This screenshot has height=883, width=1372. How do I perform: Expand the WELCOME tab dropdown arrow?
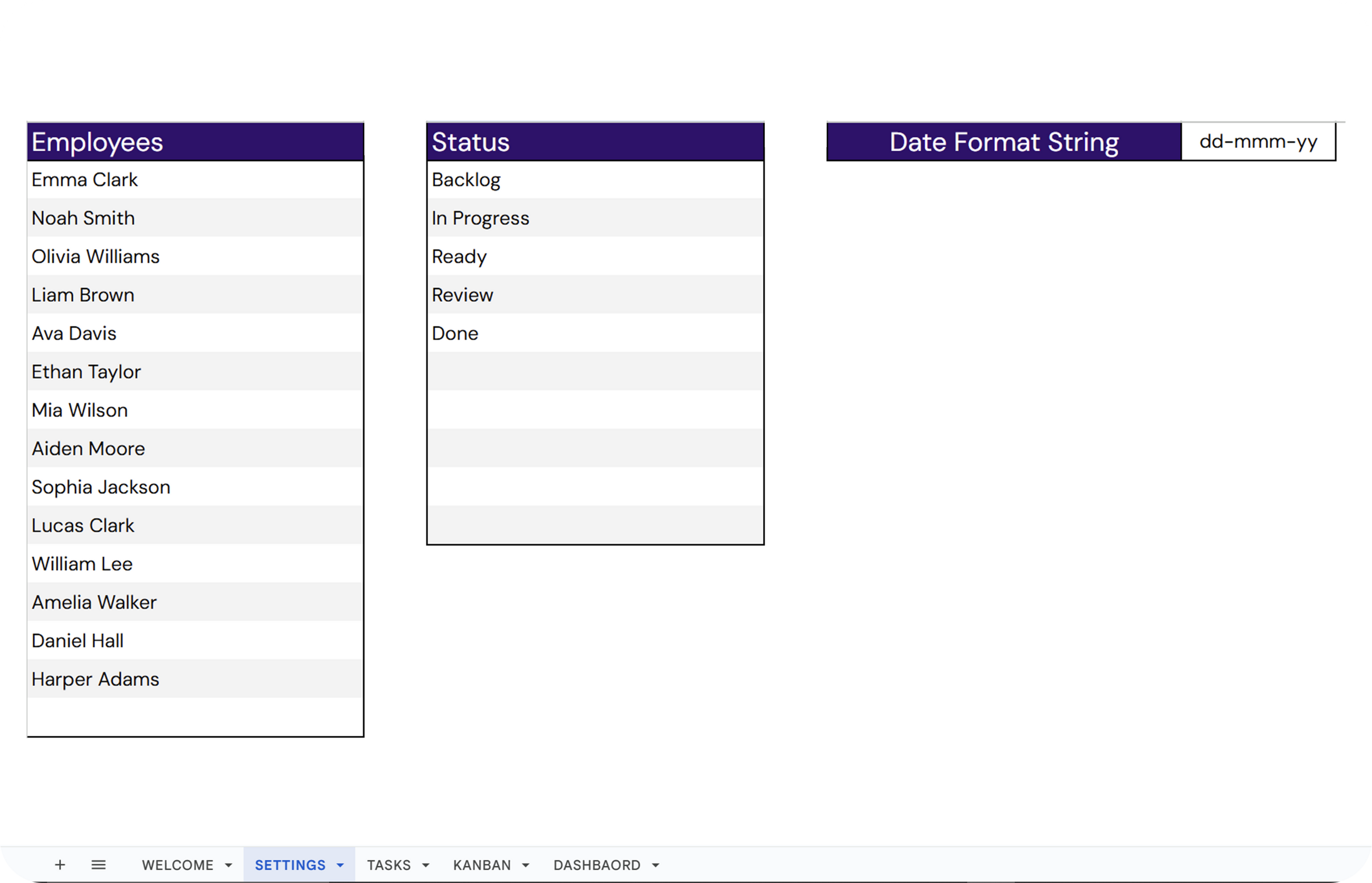click(x=228, y=865)
